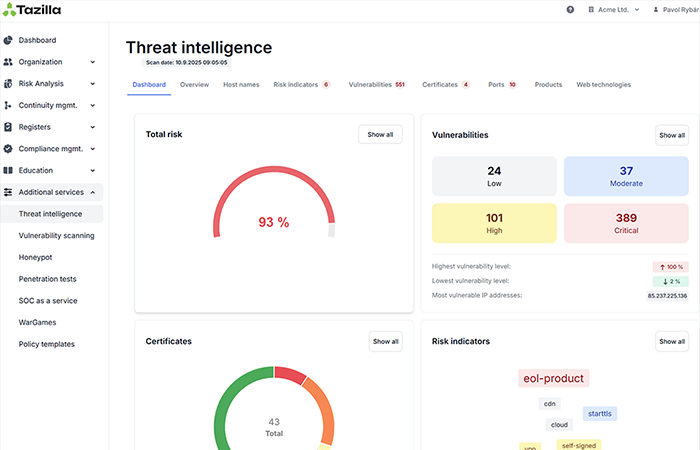Click Show all in Risk indicators card
Screen dimensions: 700x450
[672, 342]
